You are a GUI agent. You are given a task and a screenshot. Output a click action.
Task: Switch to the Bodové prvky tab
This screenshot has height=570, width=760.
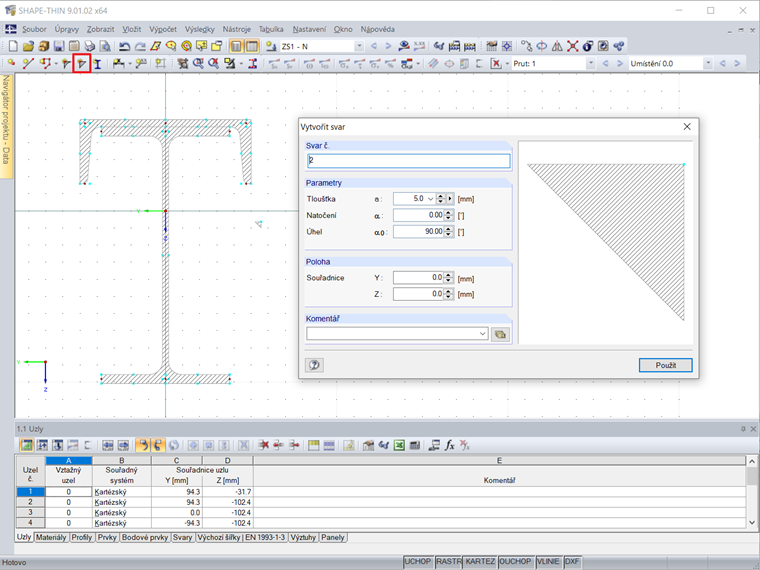pyautogui.click(x=145, y=537)
